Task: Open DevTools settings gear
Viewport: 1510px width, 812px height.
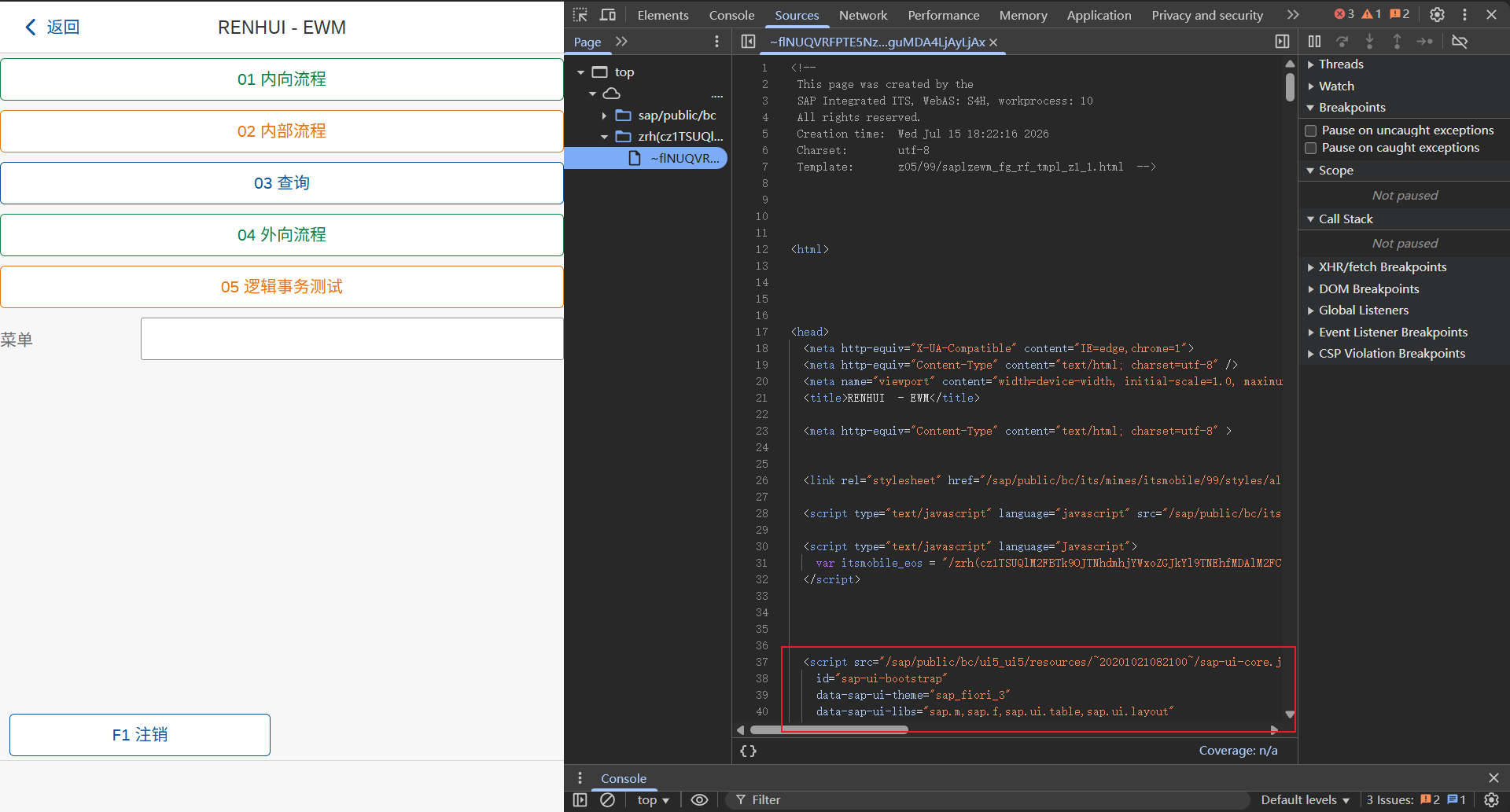Action: (1437, 14)
